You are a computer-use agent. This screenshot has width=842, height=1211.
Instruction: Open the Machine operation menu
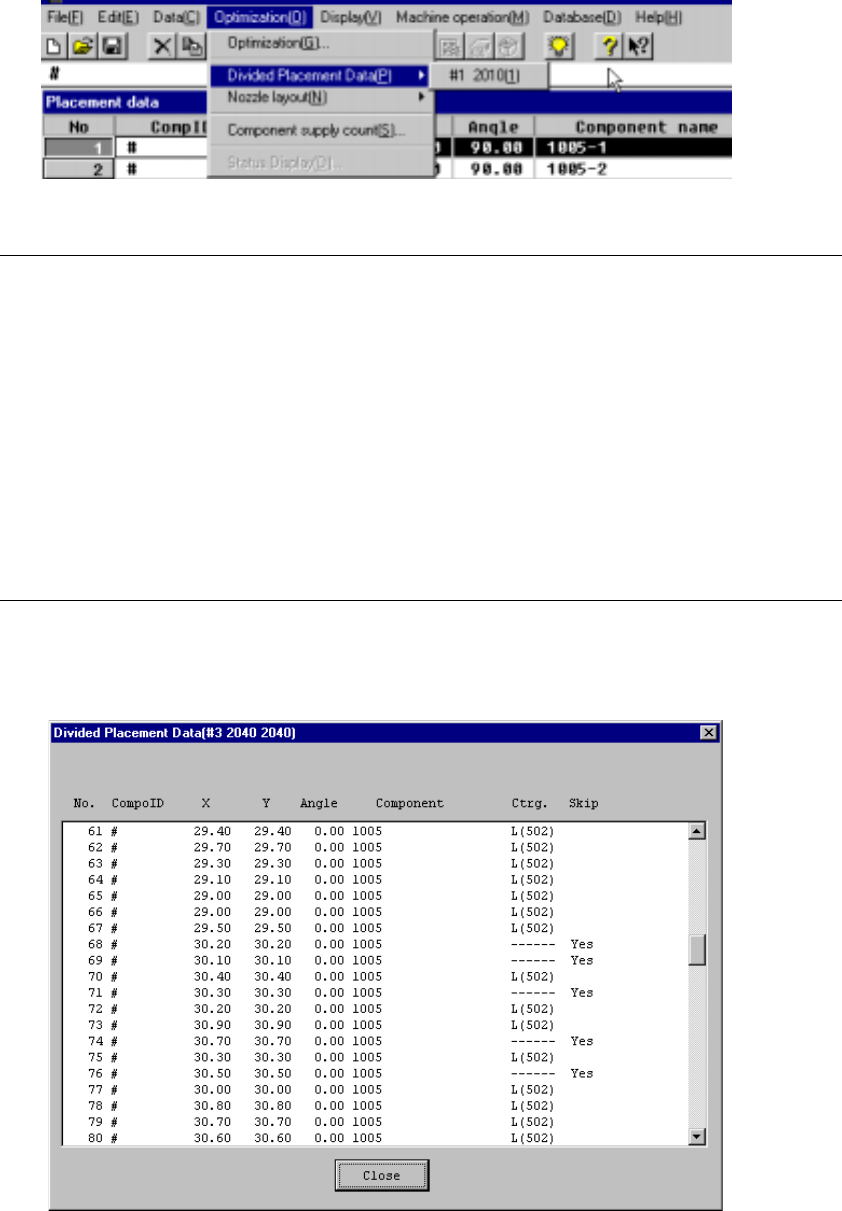tap(463, 17)
